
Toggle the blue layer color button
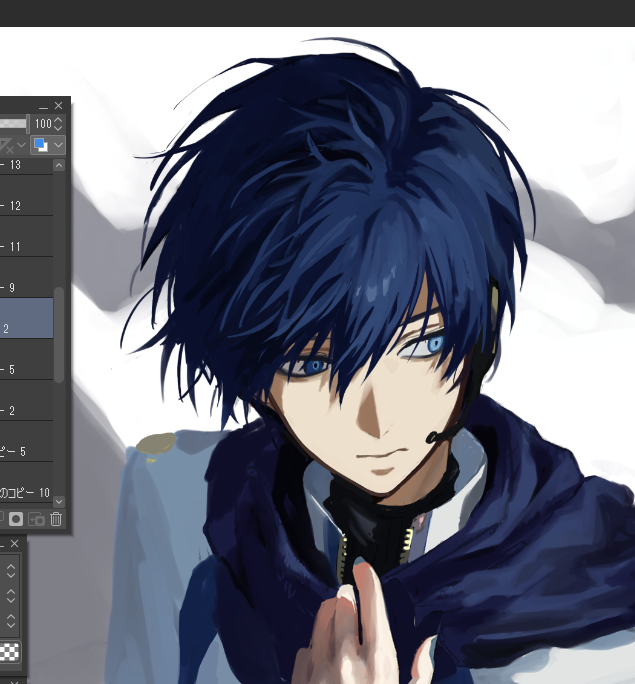point(41,145)
